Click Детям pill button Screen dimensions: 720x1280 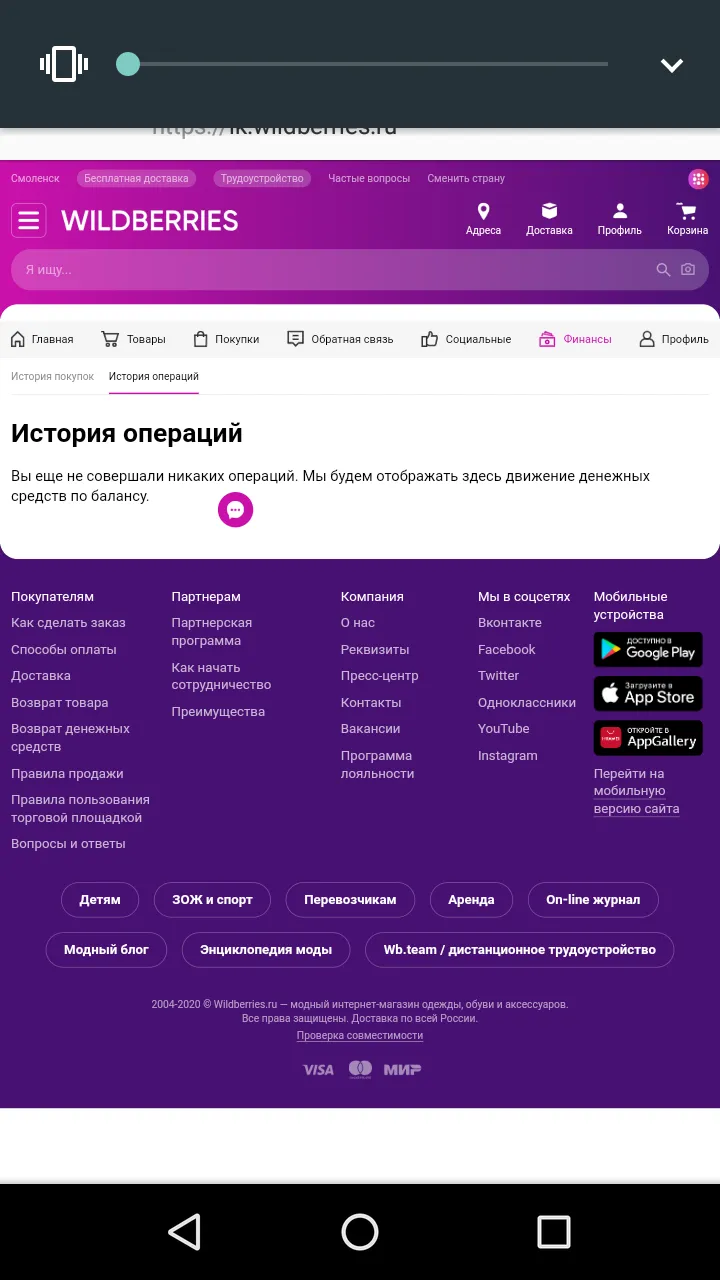tap(100, 899)
